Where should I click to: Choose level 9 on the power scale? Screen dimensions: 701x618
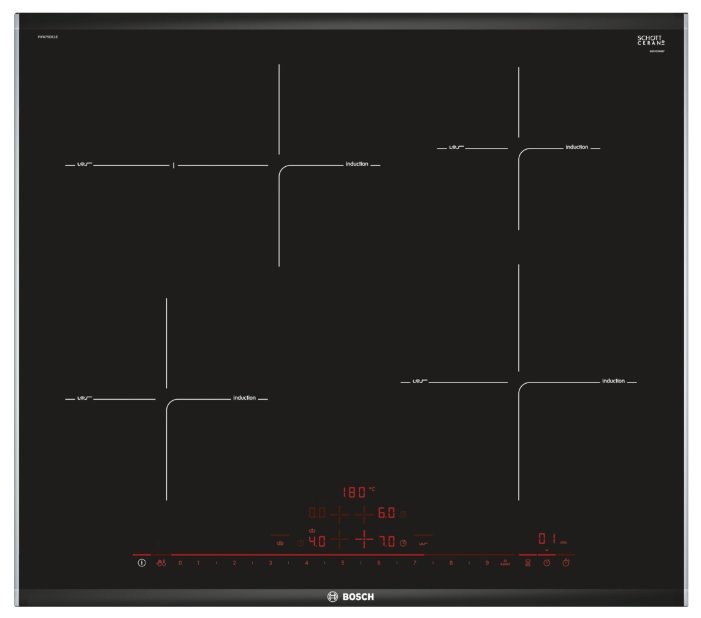487,564
